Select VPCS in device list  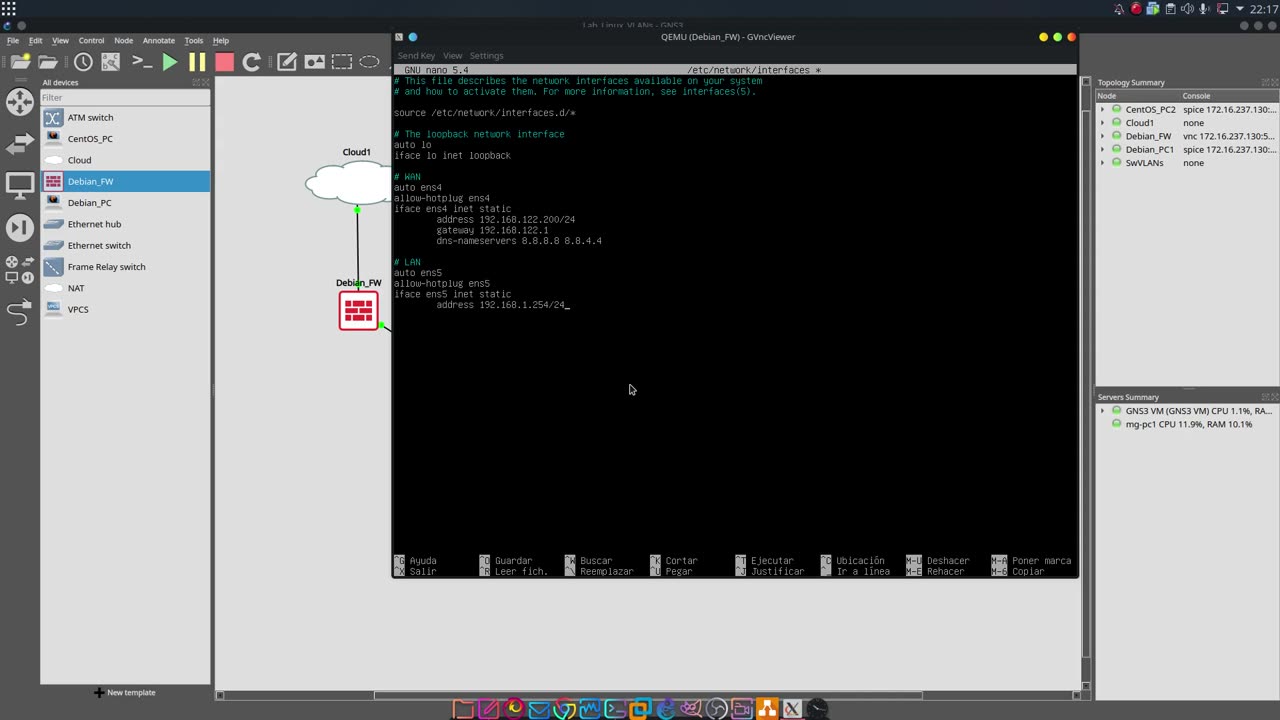click(125, 309)
